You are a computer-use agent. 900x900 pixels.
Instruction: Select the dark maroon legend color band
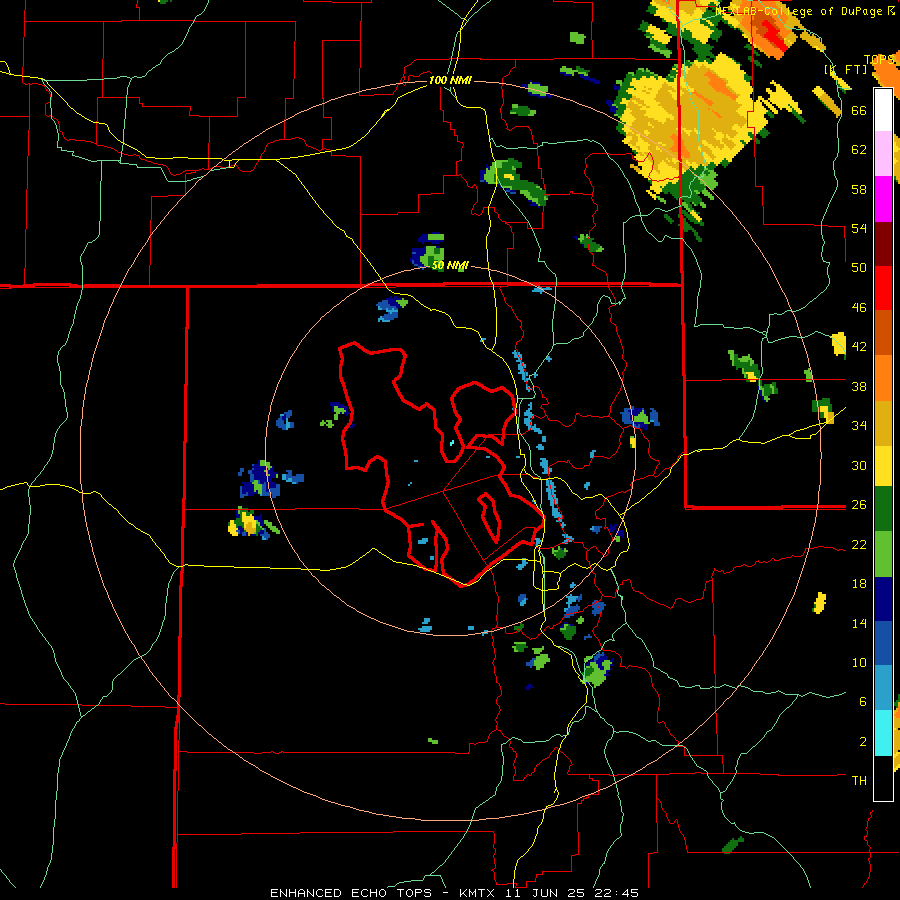(883, 243)
